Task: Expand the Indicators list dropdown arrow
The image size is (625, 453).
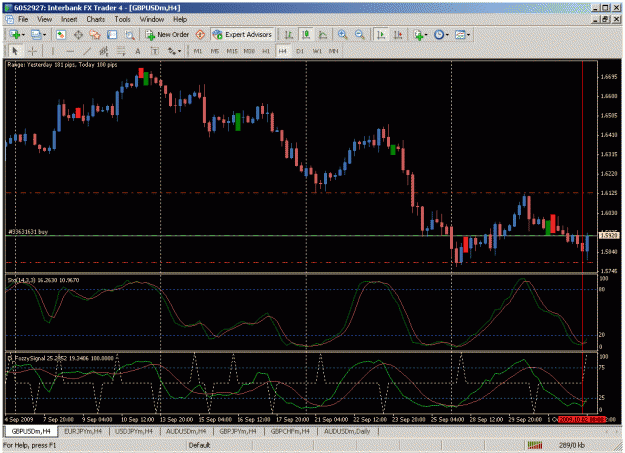Action: [425, 35]
